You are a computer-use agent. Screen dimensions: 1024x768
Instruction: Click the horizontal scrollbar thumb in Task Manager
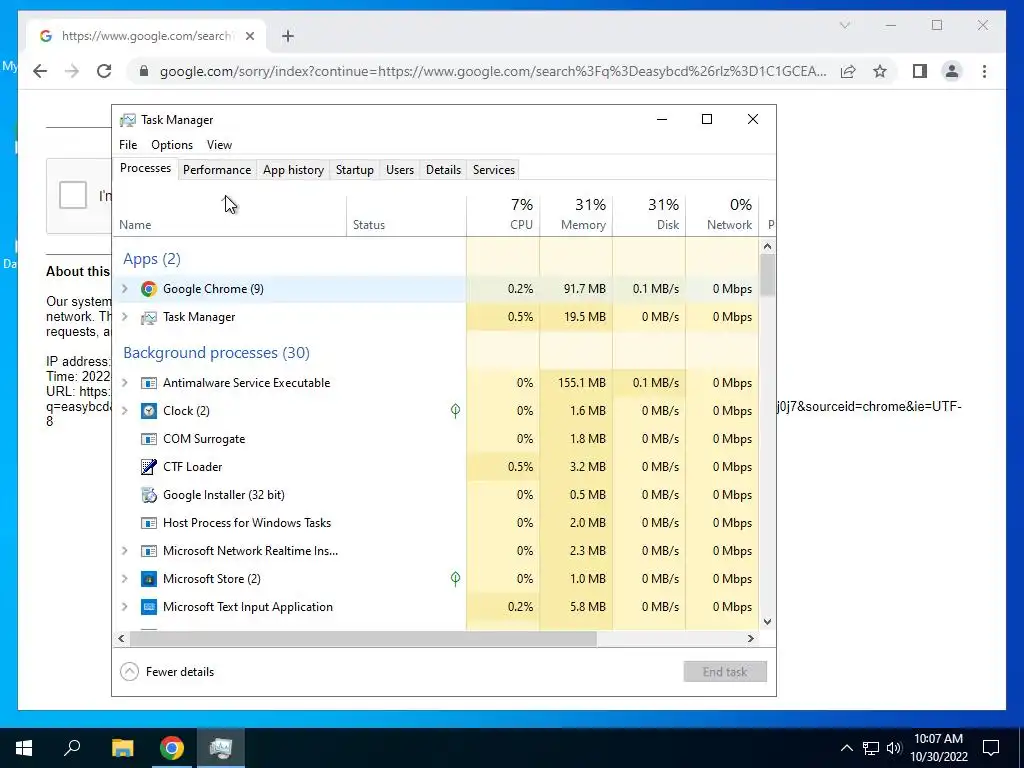tap(362, 638)
